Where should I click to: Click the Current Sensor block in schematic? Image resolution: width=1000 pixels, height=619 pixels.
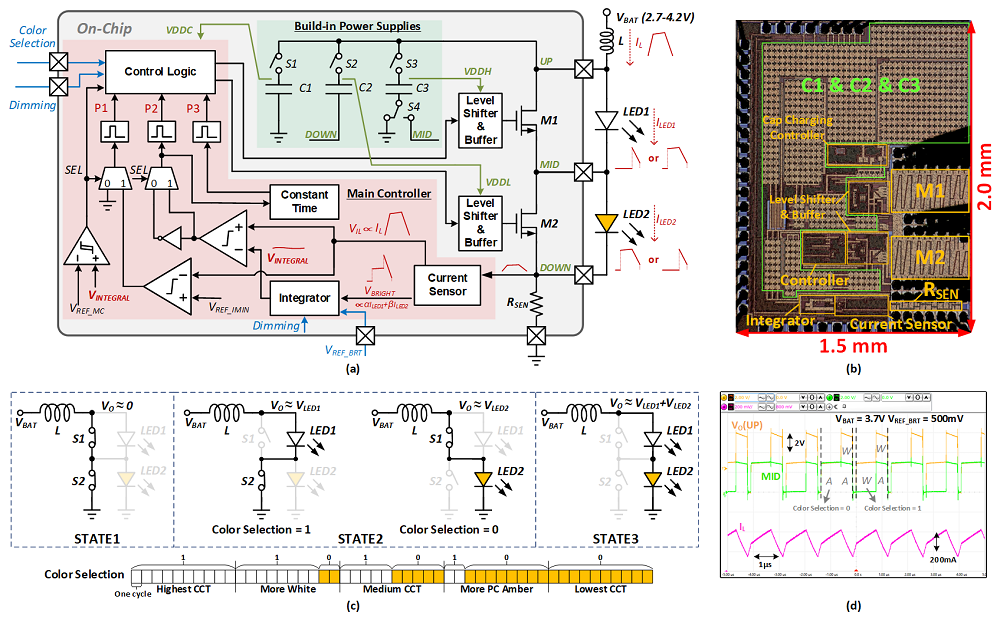tap(447, 284)
